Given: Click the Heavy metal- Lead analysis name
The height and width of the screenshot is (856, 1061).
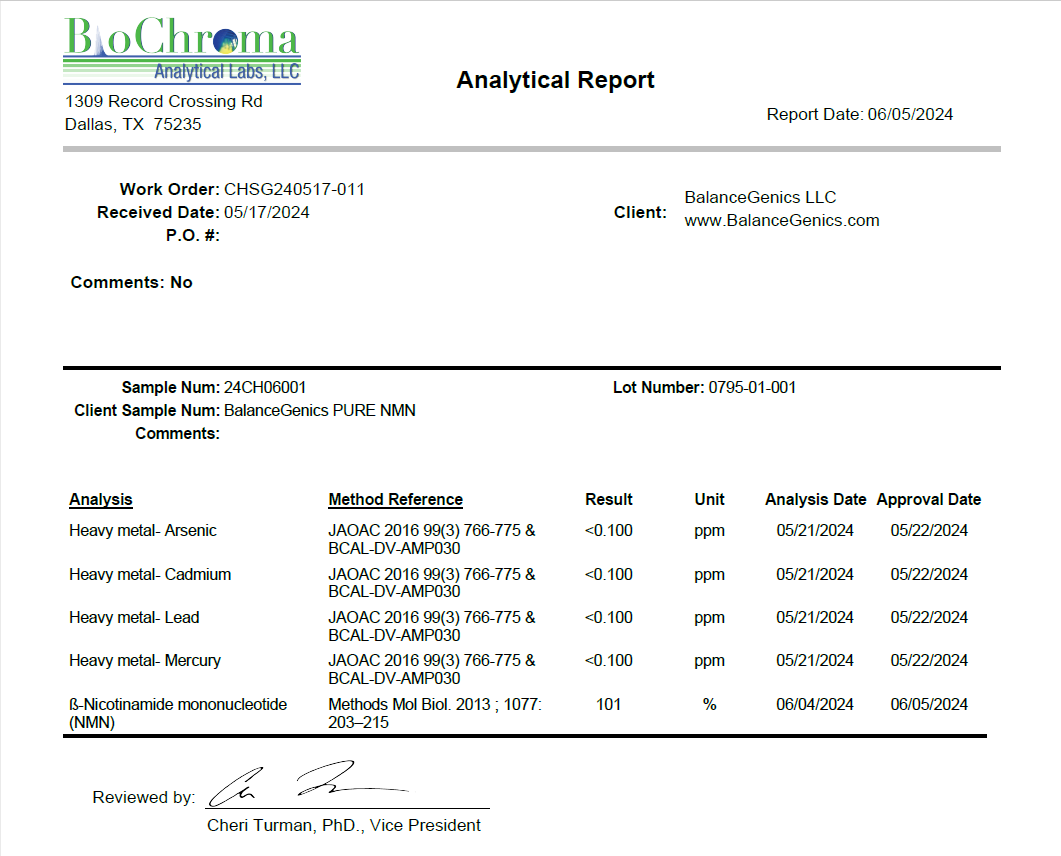Looking at the screenshot, I should 134,618.
